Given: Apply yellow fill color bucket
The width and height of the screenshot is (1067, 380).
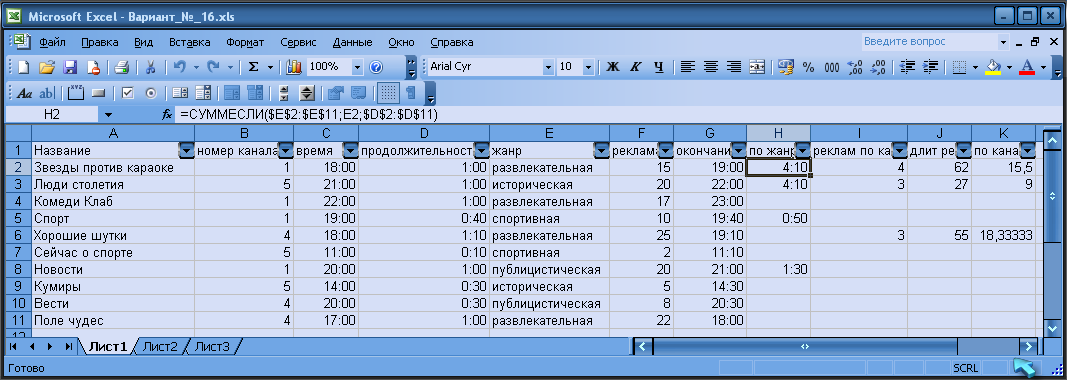Looking at the screenshot, I should [994, 67].
